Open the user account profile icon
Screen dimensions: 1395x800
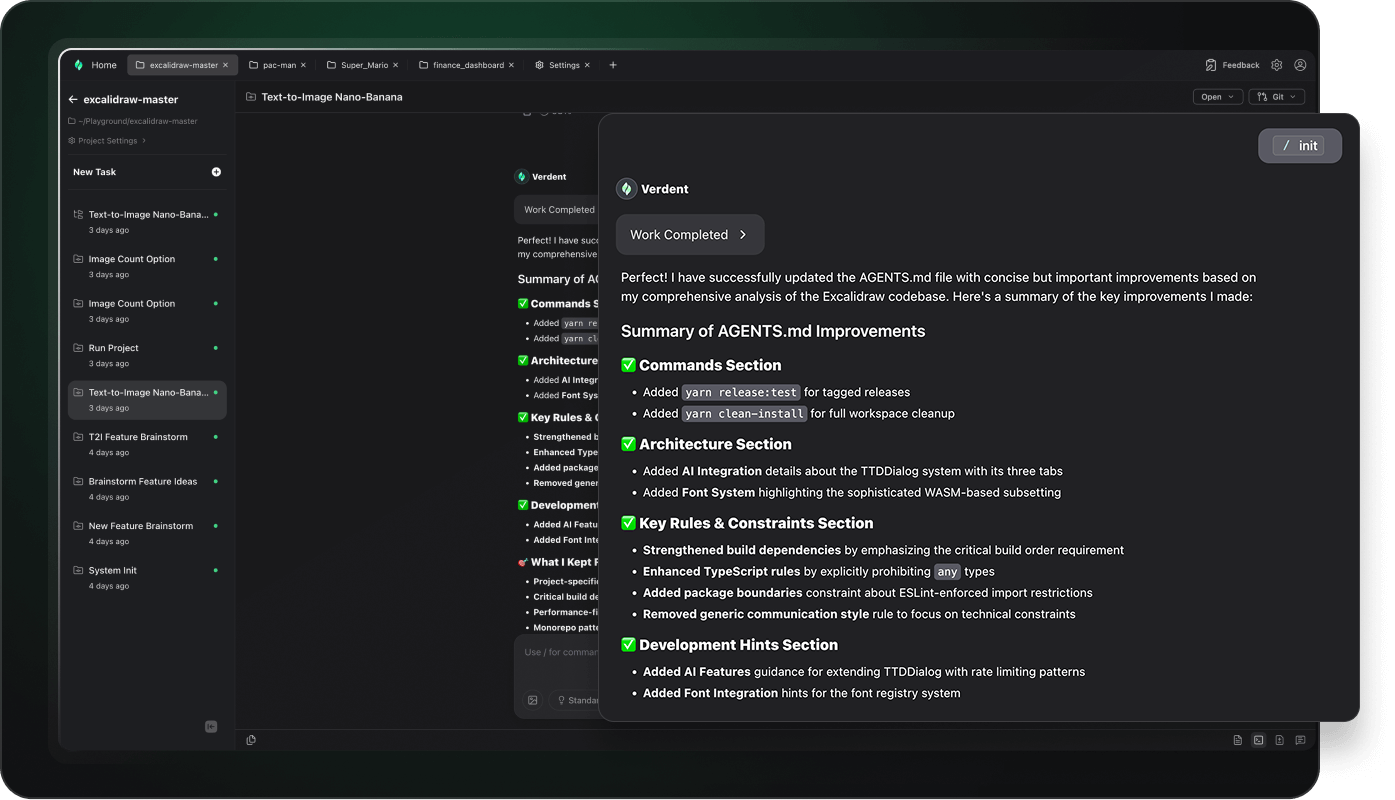click(x=1300, y=65)
